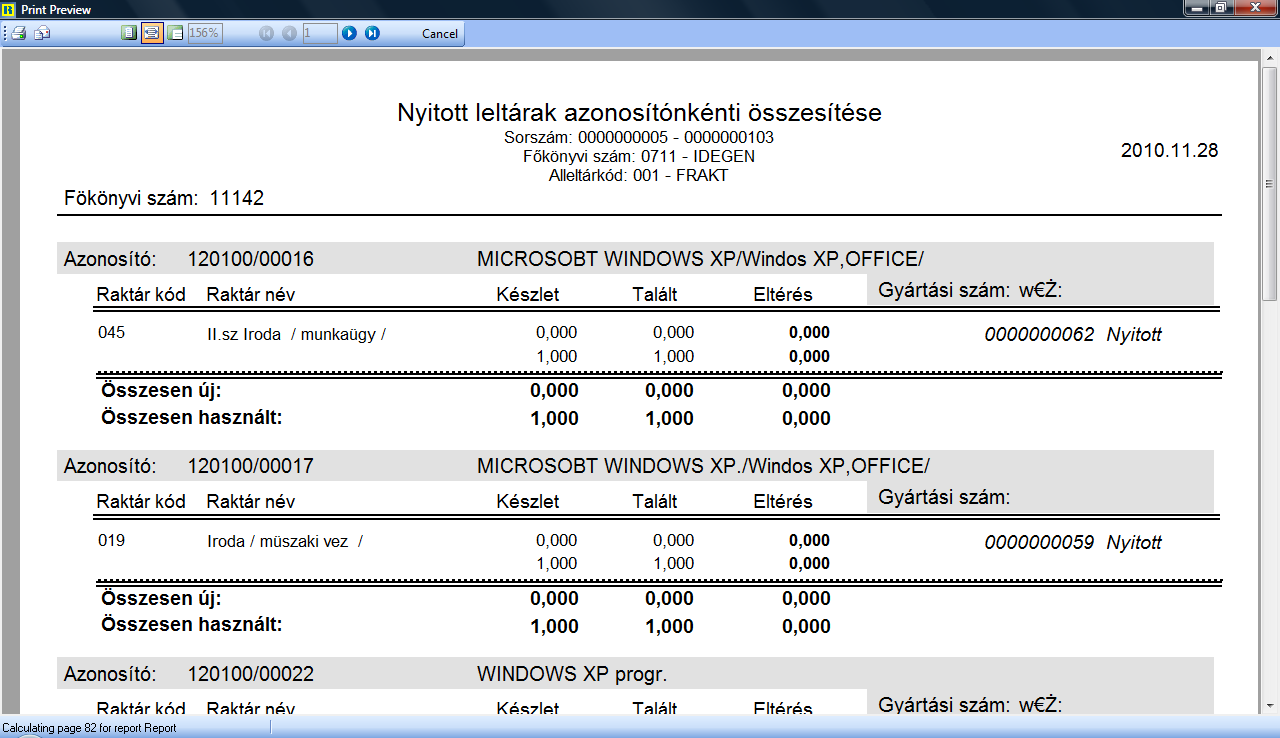Toggle the page width view icon
This screenshot has height=738, width=1280.
pos(152,33)
